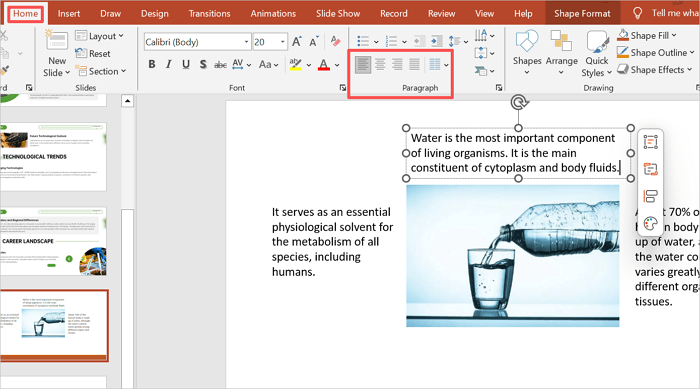Click the Numbering list icon
The width and height of the screenshot is (700, 389).
tap(392, 42)
